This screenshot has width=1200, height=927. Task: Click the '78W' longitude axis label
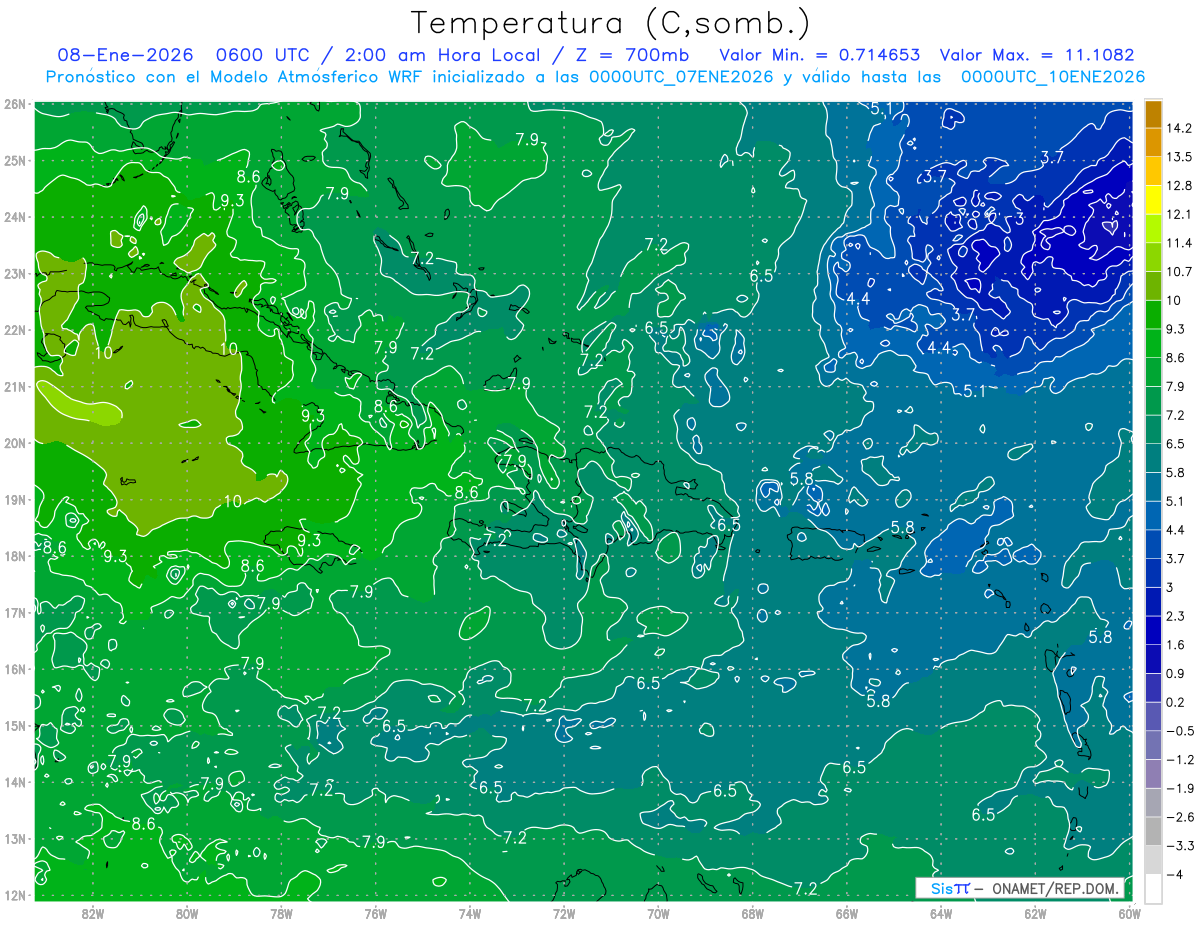pos(281,913)
